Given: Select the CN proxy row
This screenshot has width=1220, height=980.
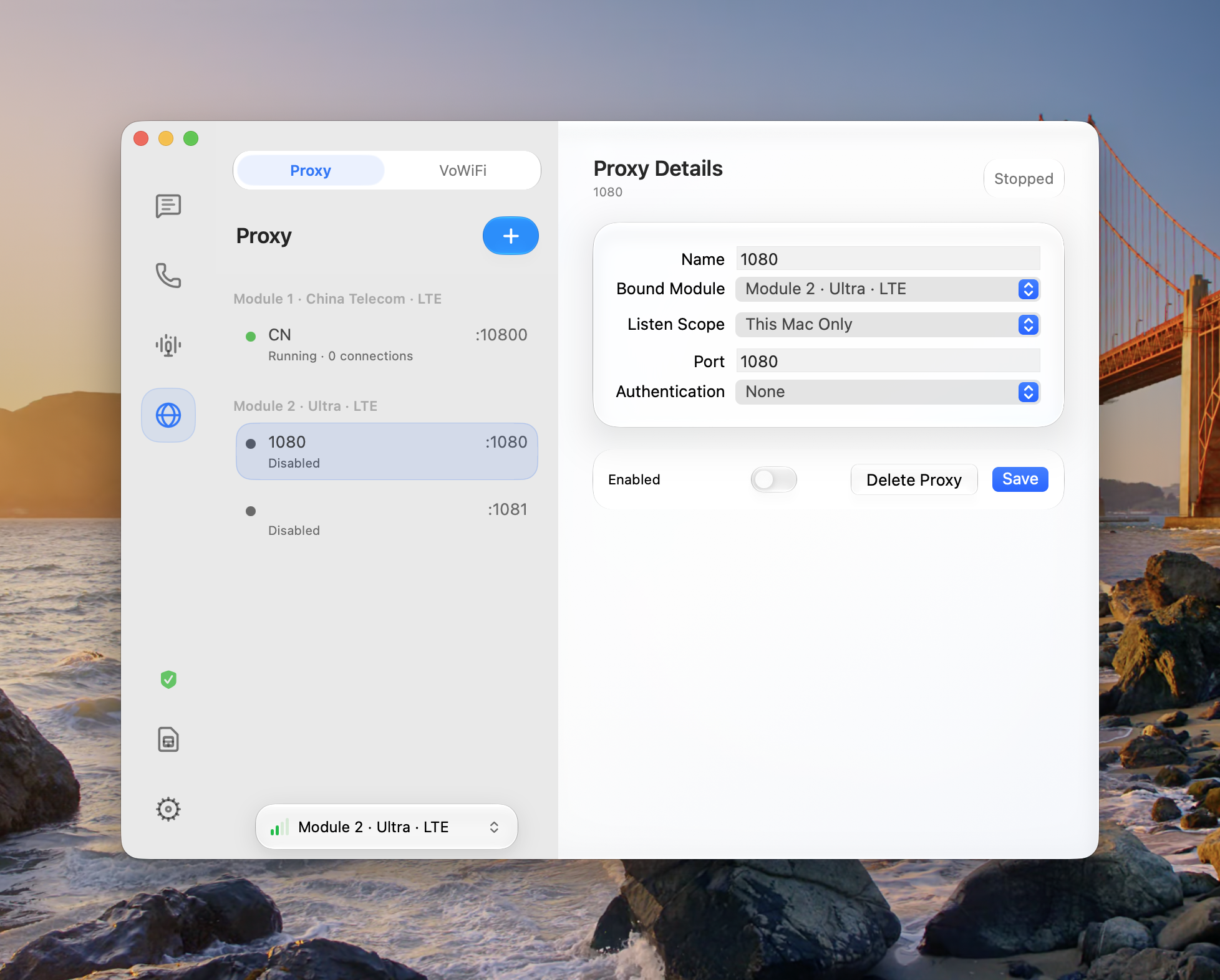Looking at the screenshot, I should pos(387,345).
